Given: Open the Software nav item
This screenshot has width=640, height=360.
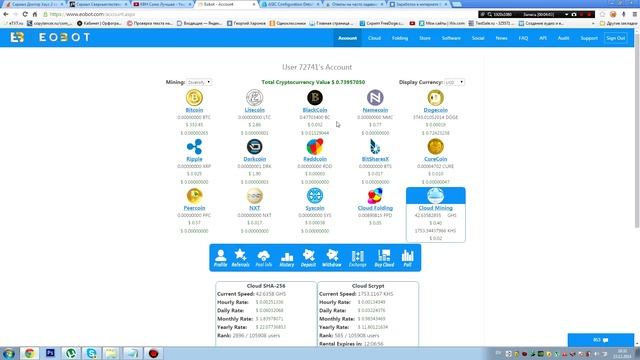Looking at the screenshot, I should (x=451, y=38).
